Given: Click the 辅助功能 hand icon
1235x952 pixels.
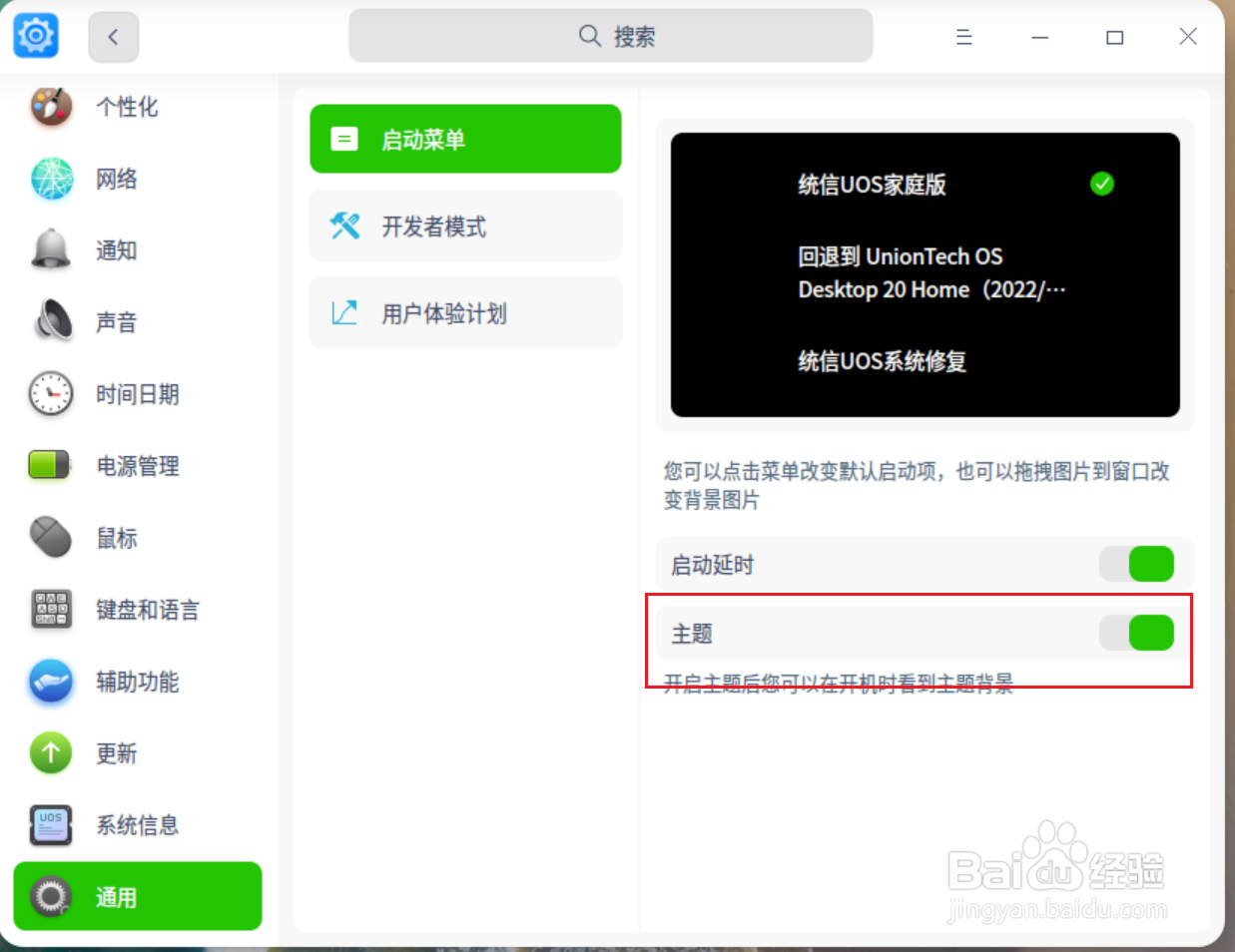Looking at the screenshot, I should coord(51,682).
